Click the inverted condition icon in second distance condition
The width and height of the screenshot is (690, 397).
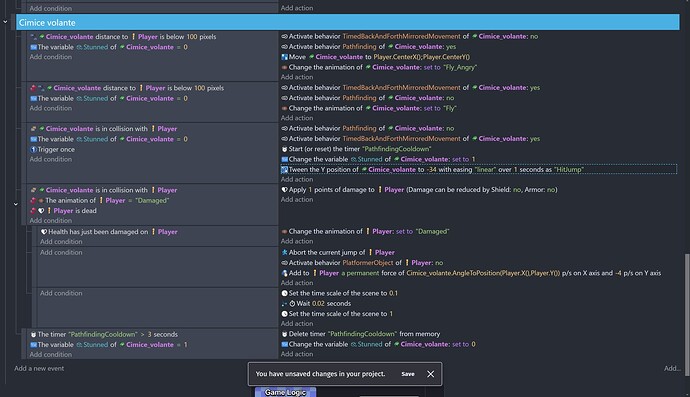33,88
